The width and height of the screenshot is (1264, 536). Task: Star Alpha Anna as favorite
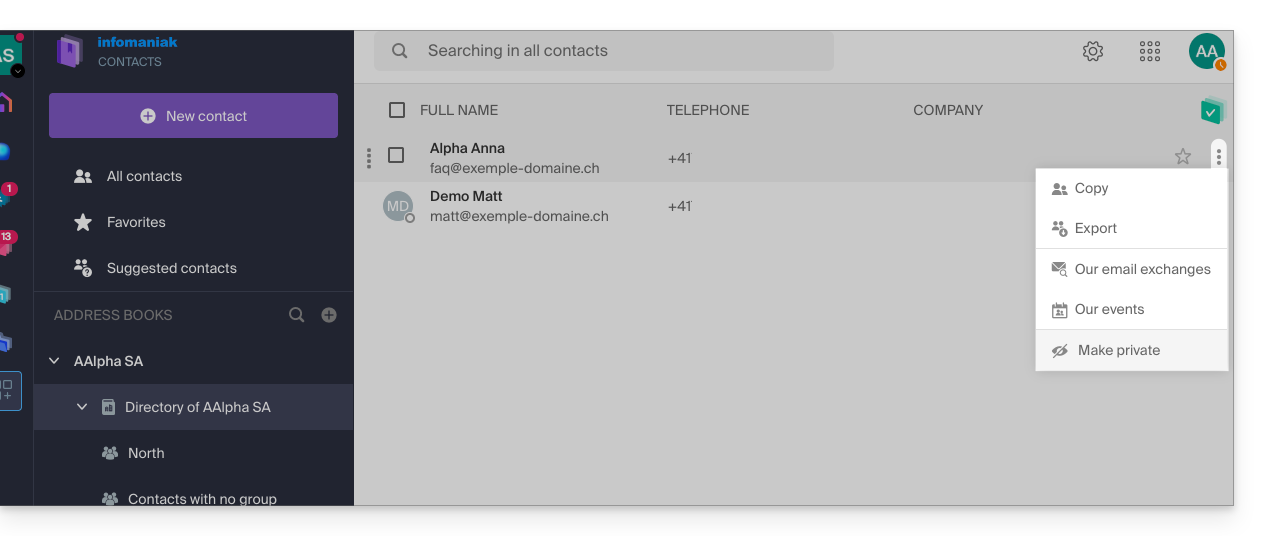pyautogui.click(x=1183, y=156)
